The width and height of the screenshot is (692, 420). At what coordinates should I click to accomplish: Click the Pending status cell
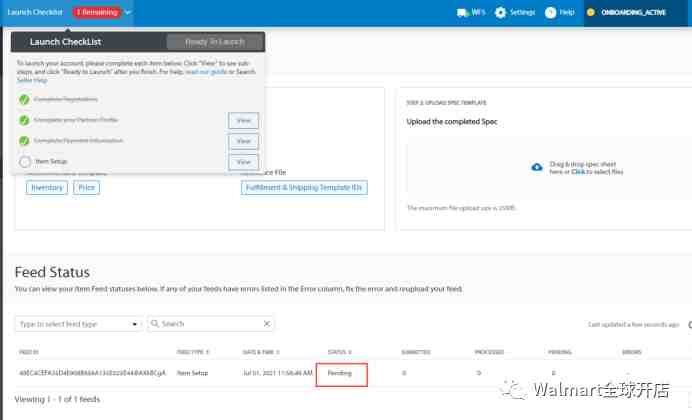coord(339,373)
